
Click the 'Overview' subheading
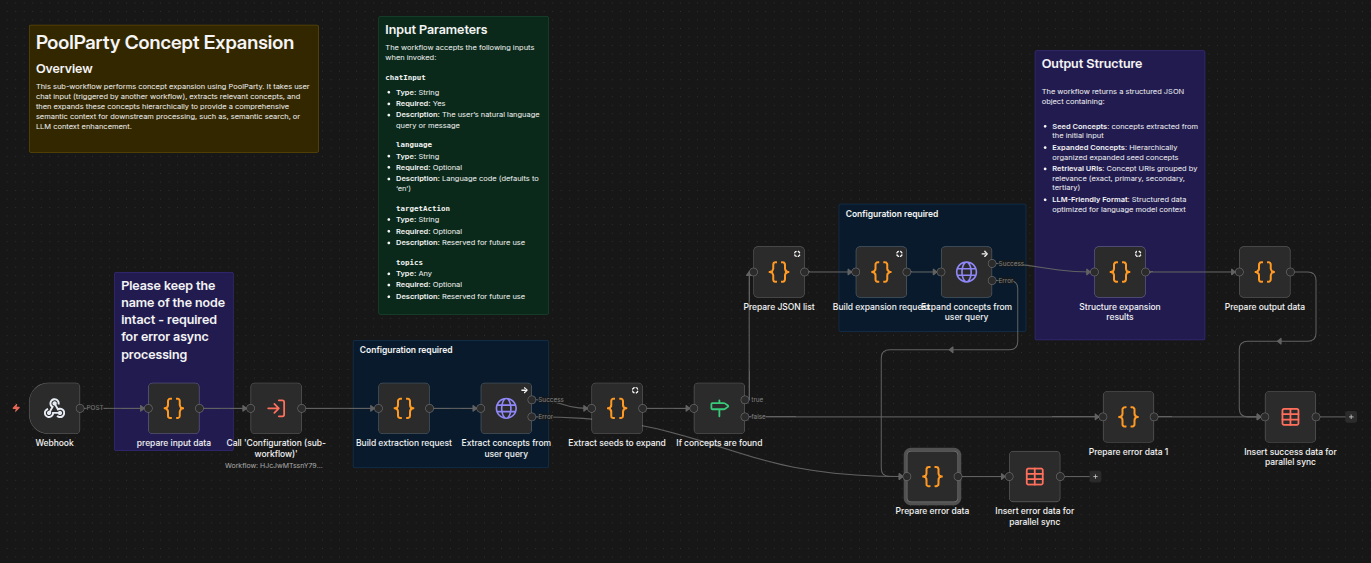(x=64, y=69)
